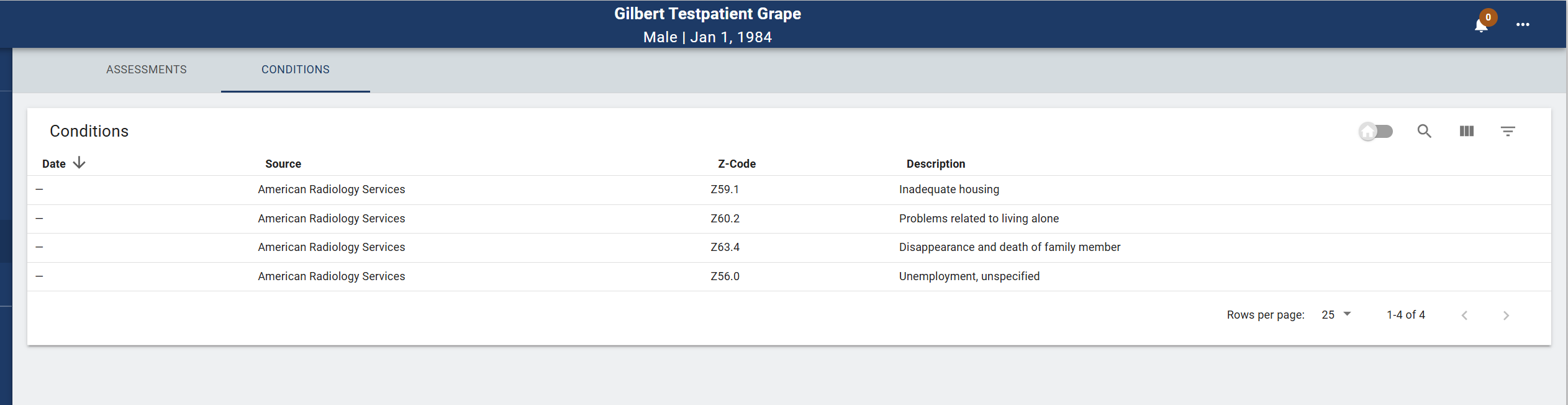
Task: Switch to the Assessments tab
Action: pyautogui.click(x=147, y=70)
